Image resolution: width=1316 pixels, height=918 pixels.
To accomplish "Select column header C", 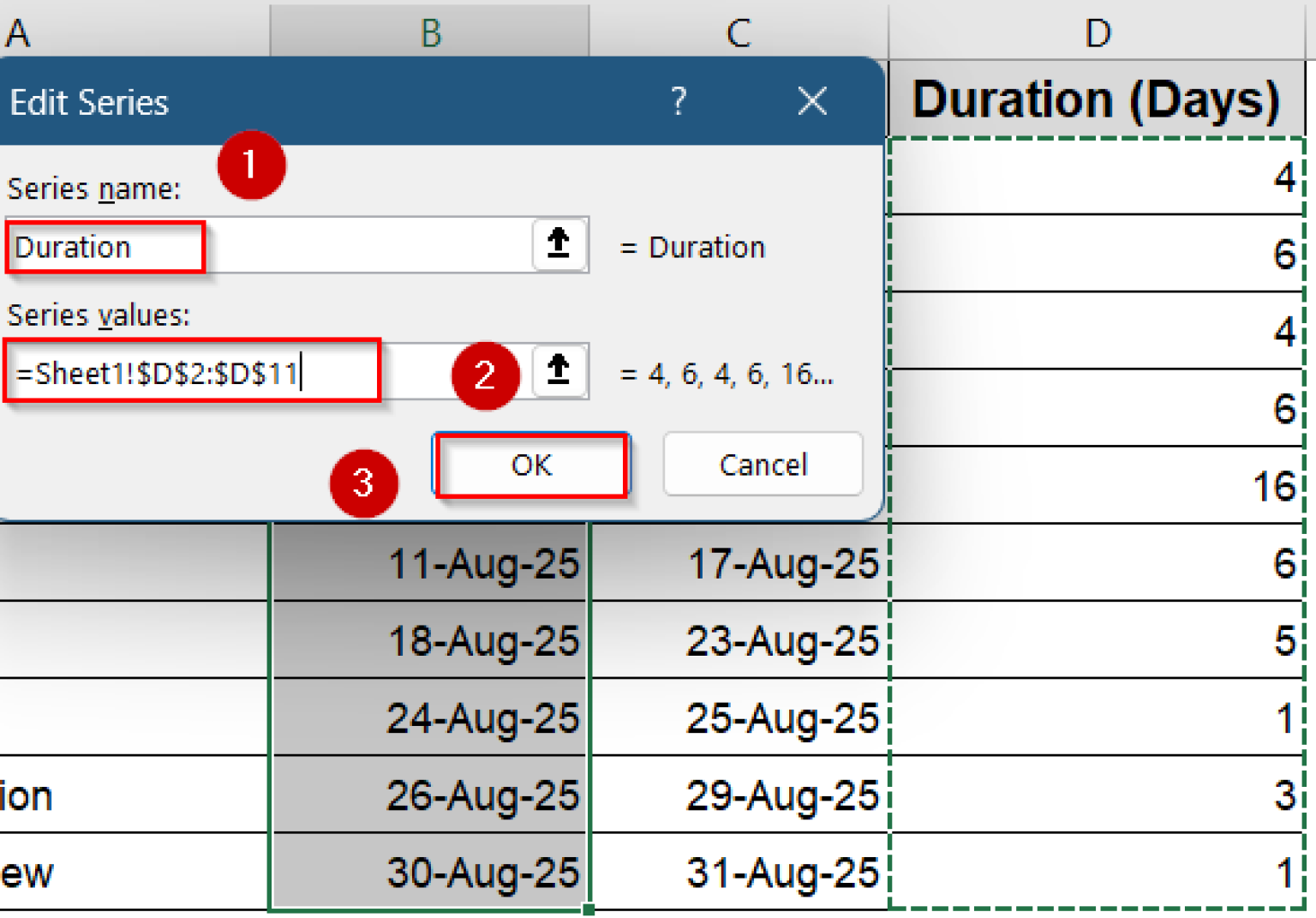I will (738, 33).
